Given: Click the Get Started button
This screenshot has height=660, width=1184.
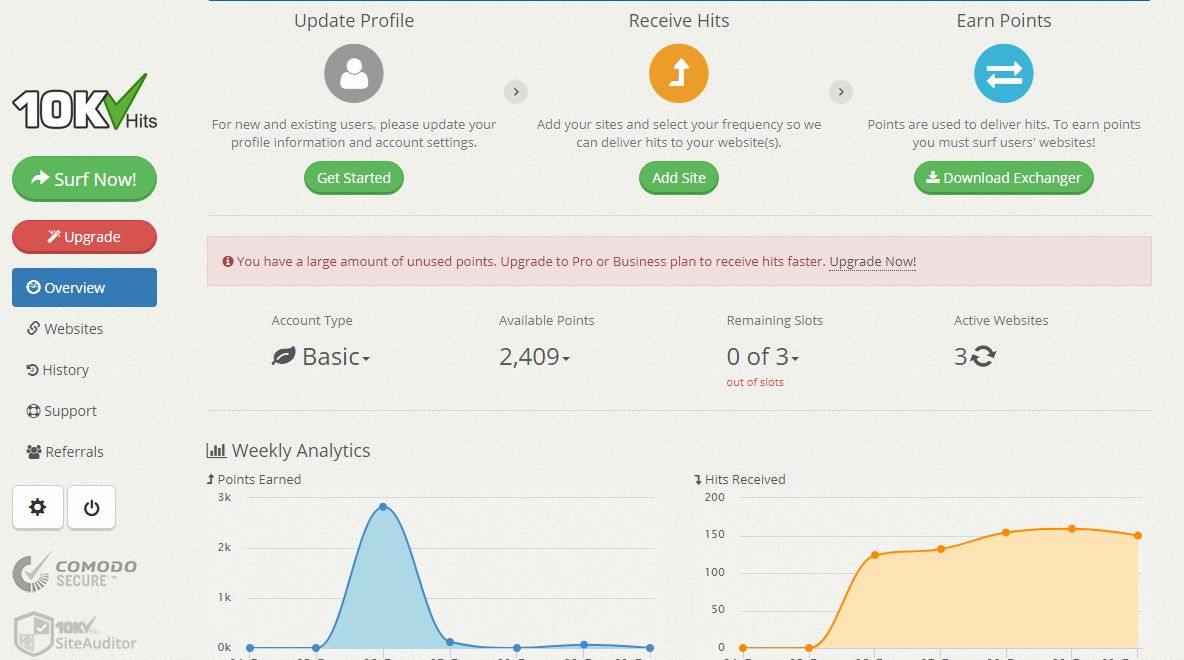Looking at the screenshot, I should (354, 178).
